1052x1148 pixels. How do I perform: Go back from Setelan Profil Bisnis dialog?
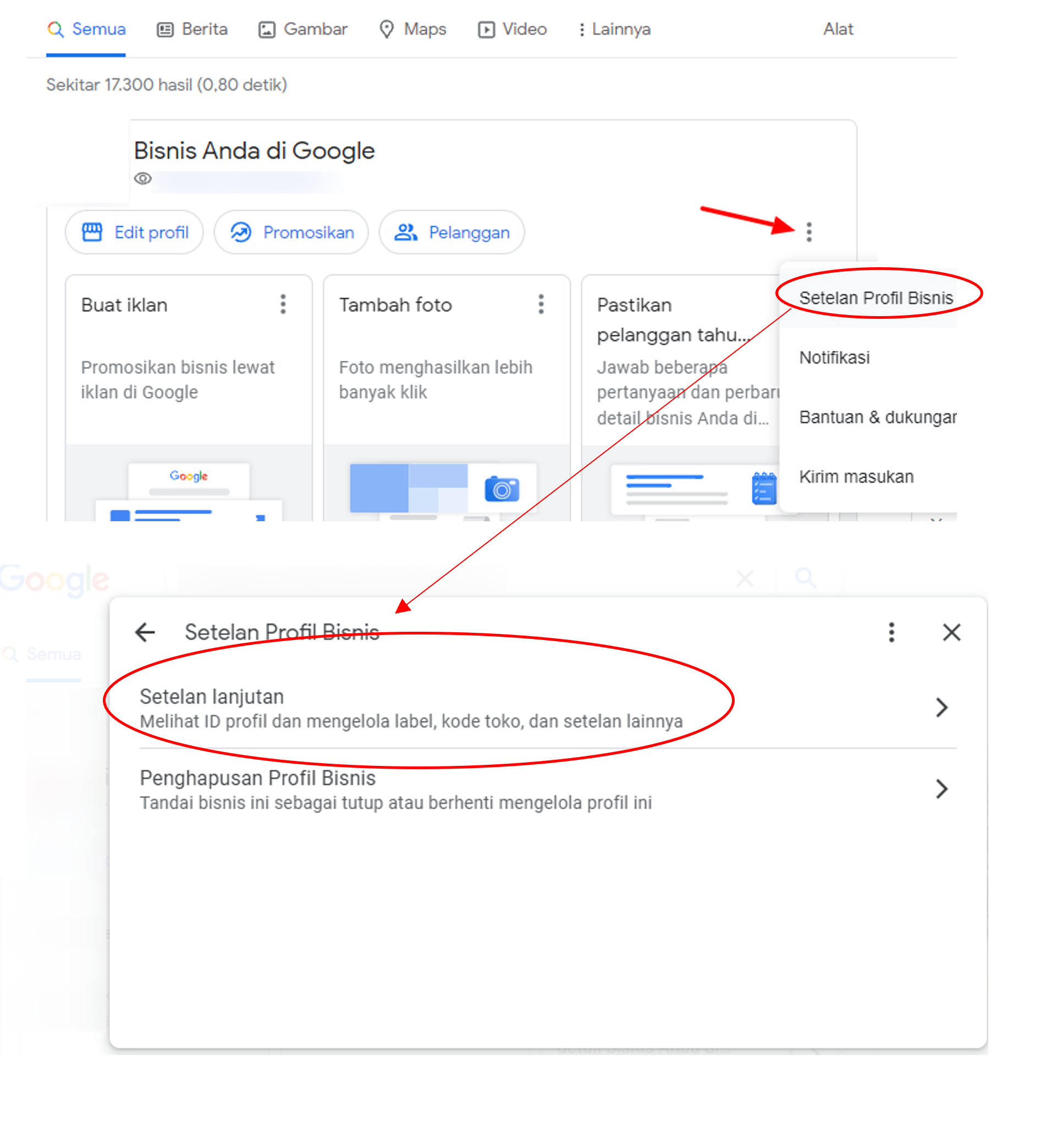pos(145,632)
